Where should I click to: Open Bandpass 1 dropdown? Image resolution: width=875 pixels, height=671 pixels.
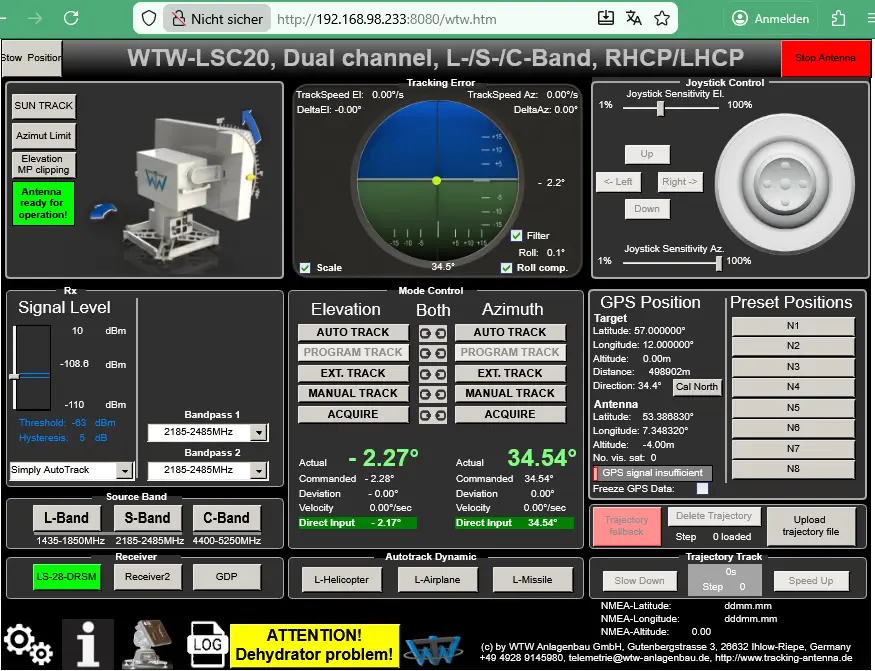(x=208, y=432)
